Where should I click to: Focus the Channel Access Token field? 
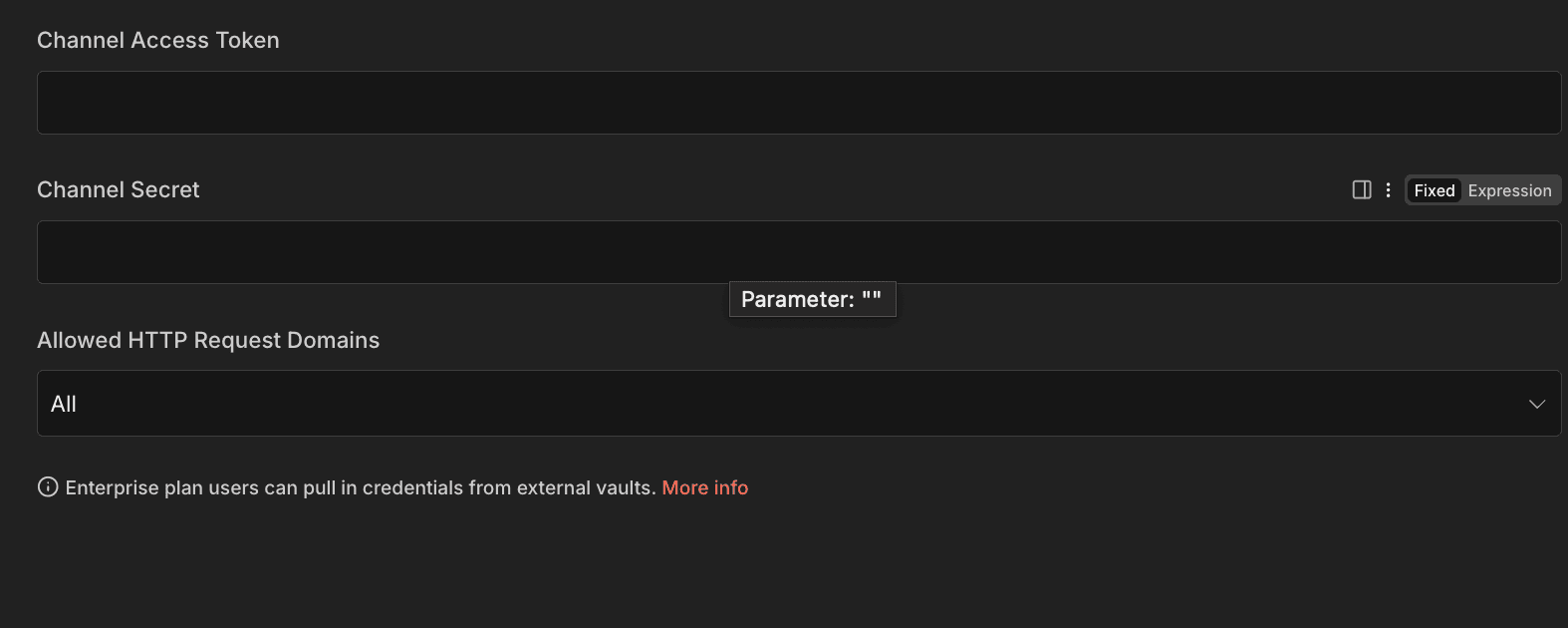(797, 103)
